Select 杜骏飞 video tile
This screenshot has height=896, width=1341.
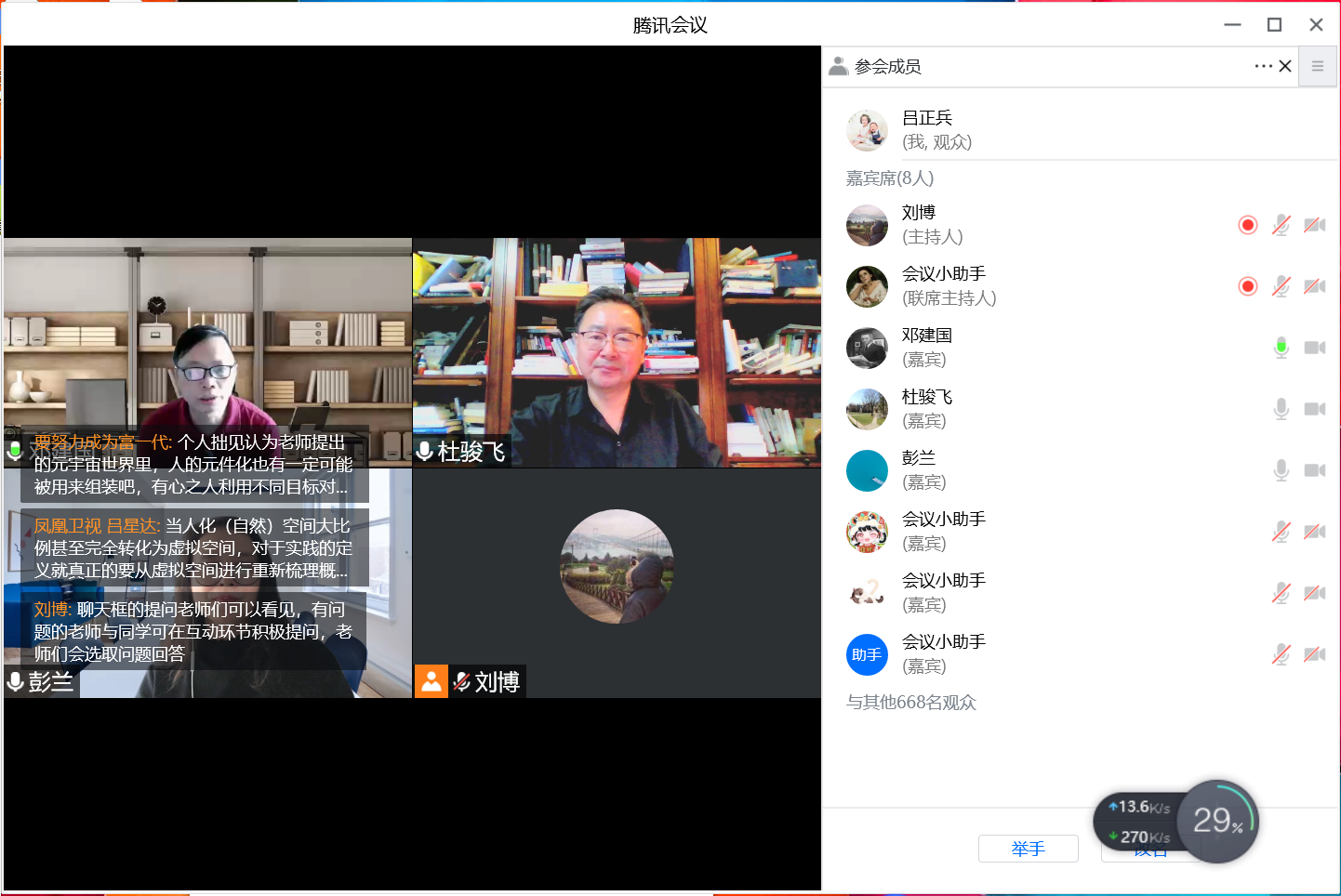(x=617, y=353)
